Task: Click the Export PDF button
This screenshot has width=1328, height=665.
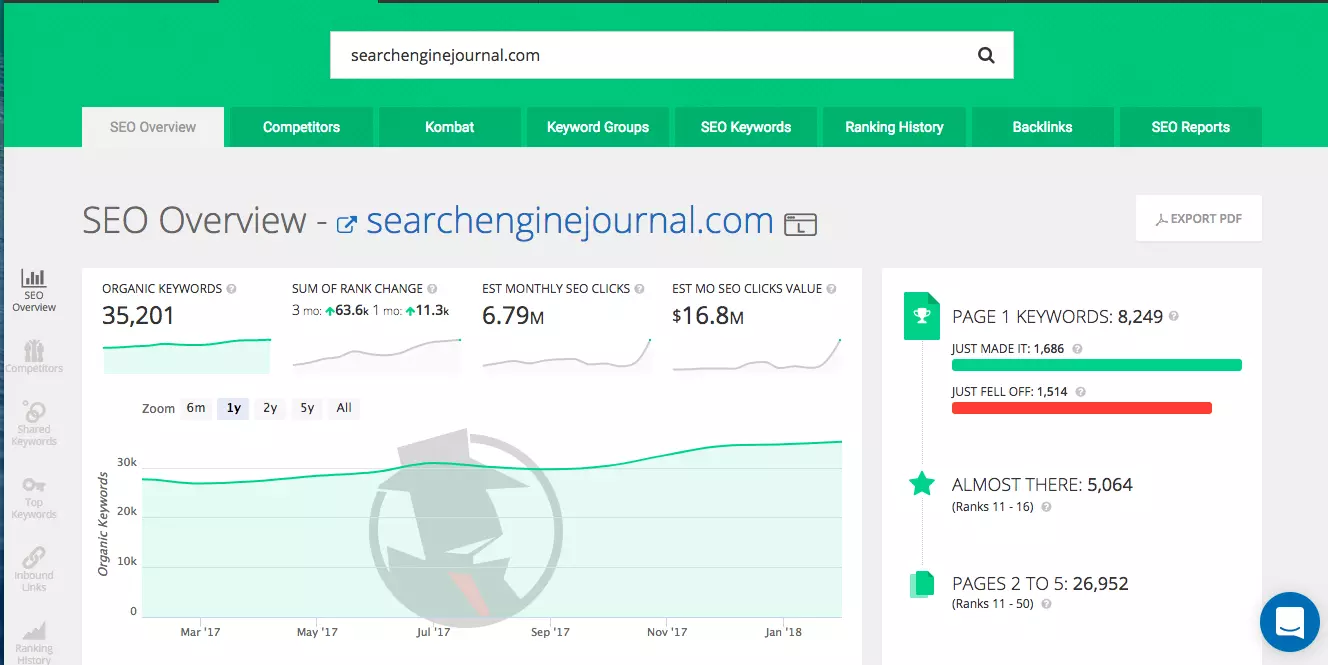Action: pos(1199,218)
